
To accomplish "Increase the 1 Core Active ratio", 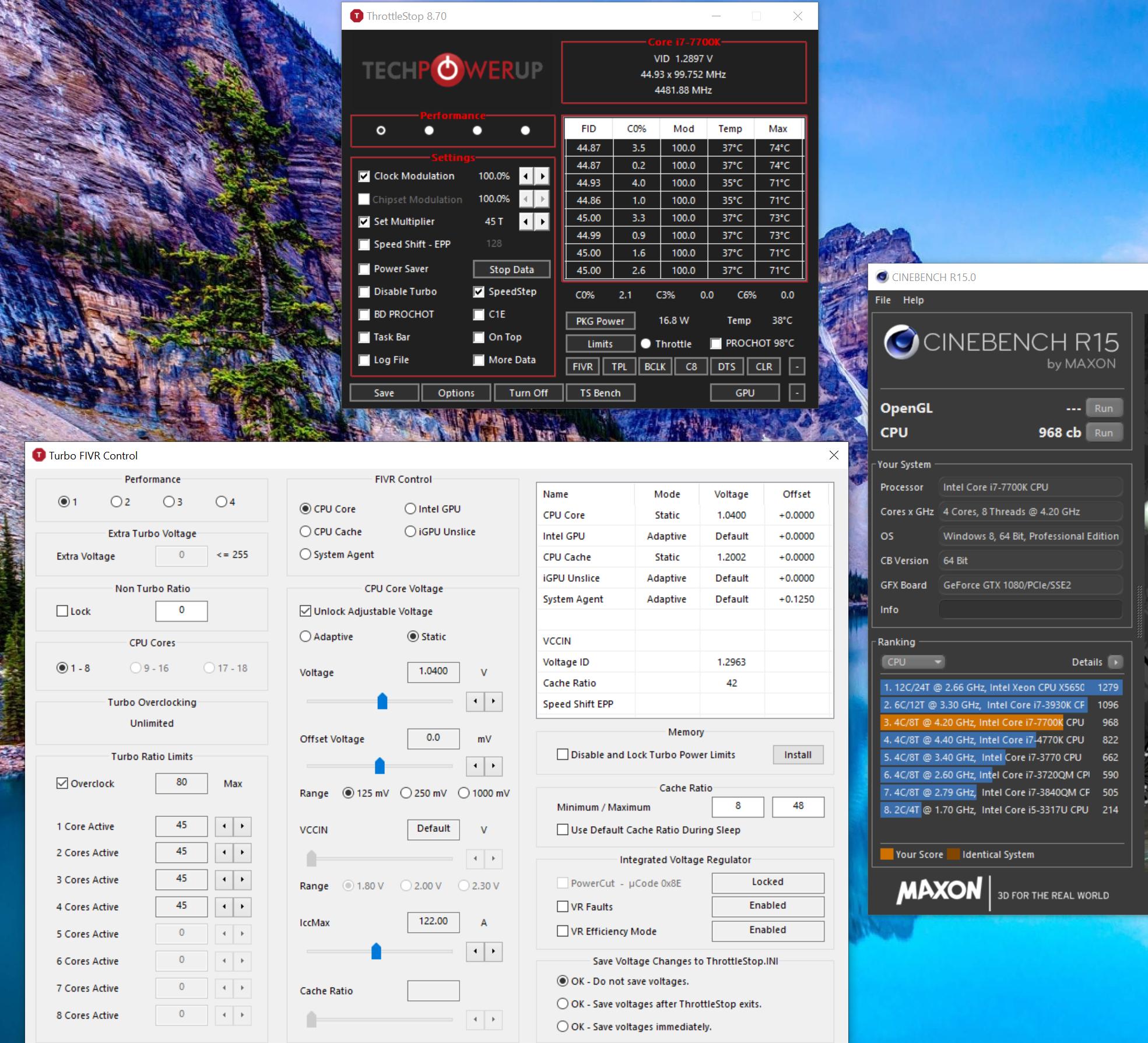I will 242,826.
